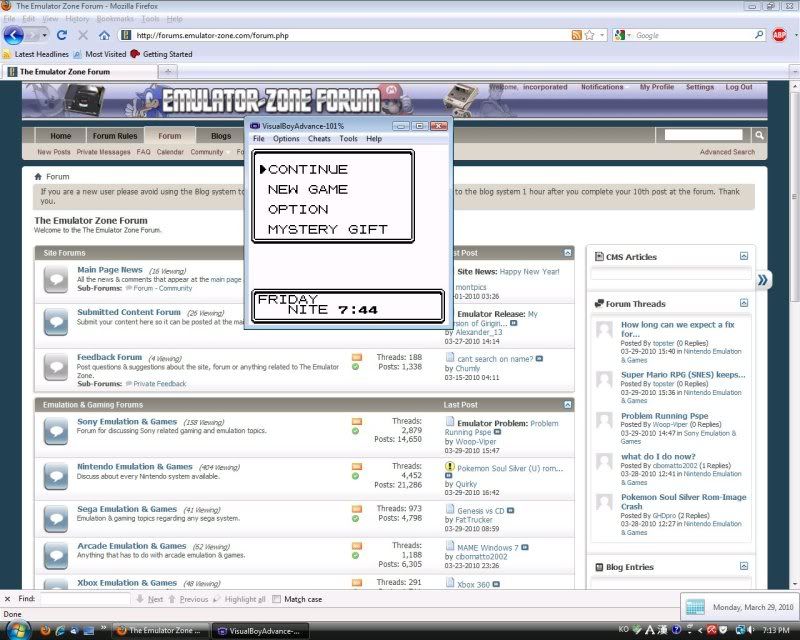Open Most Visited bookmarks toolbar item

pyautogui.click(x=101, y=54)
